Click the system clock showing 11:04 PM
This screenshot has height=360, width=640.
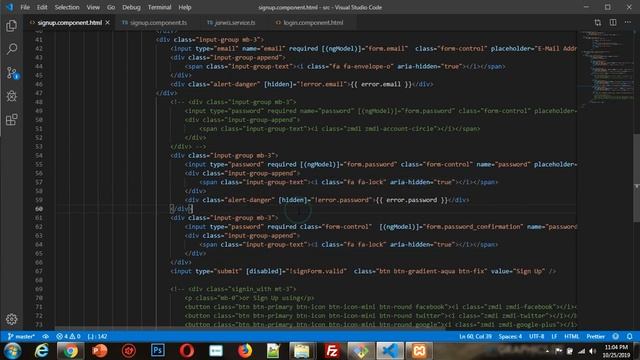point(616,351)
